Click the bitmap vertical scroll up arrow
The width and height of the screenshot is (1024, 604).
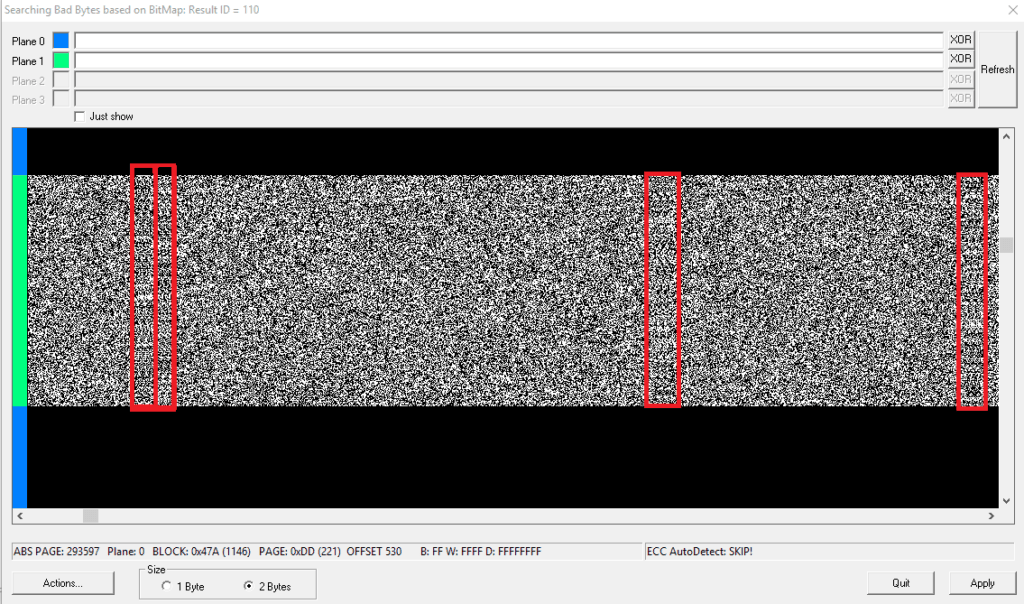pos(1006,136)
